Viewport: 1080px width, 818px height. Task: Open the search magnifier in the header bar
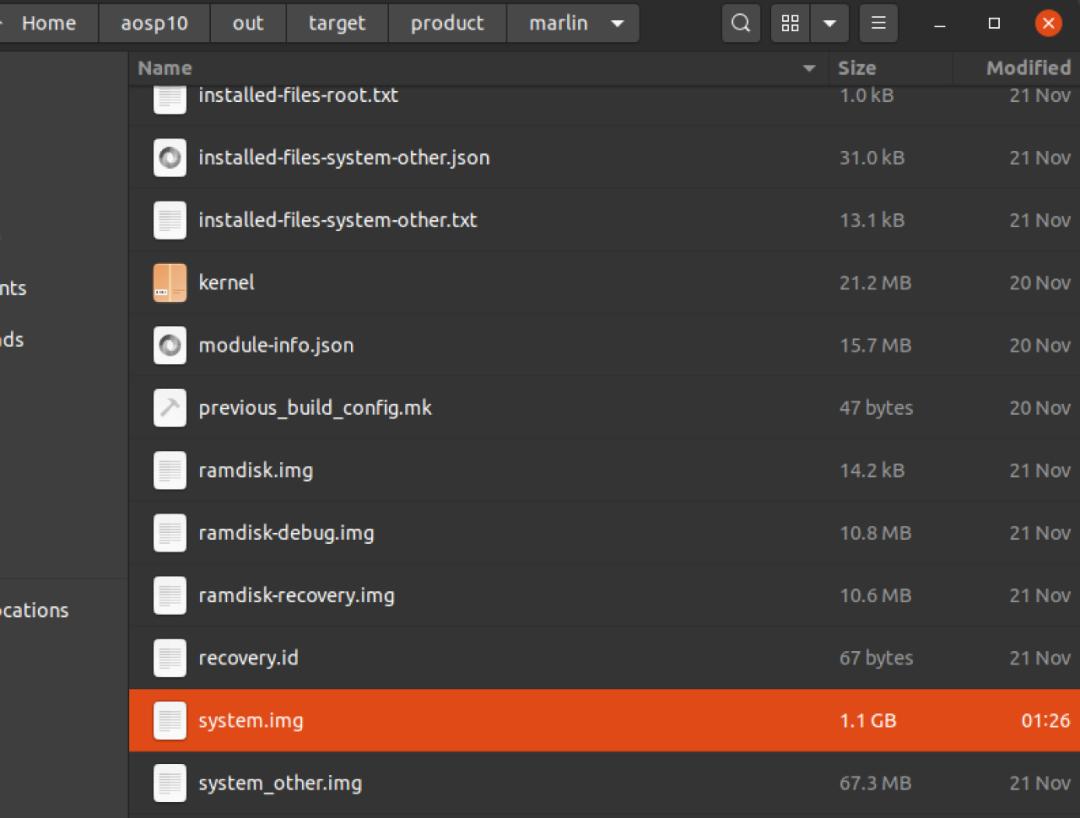tap(740, 23)
